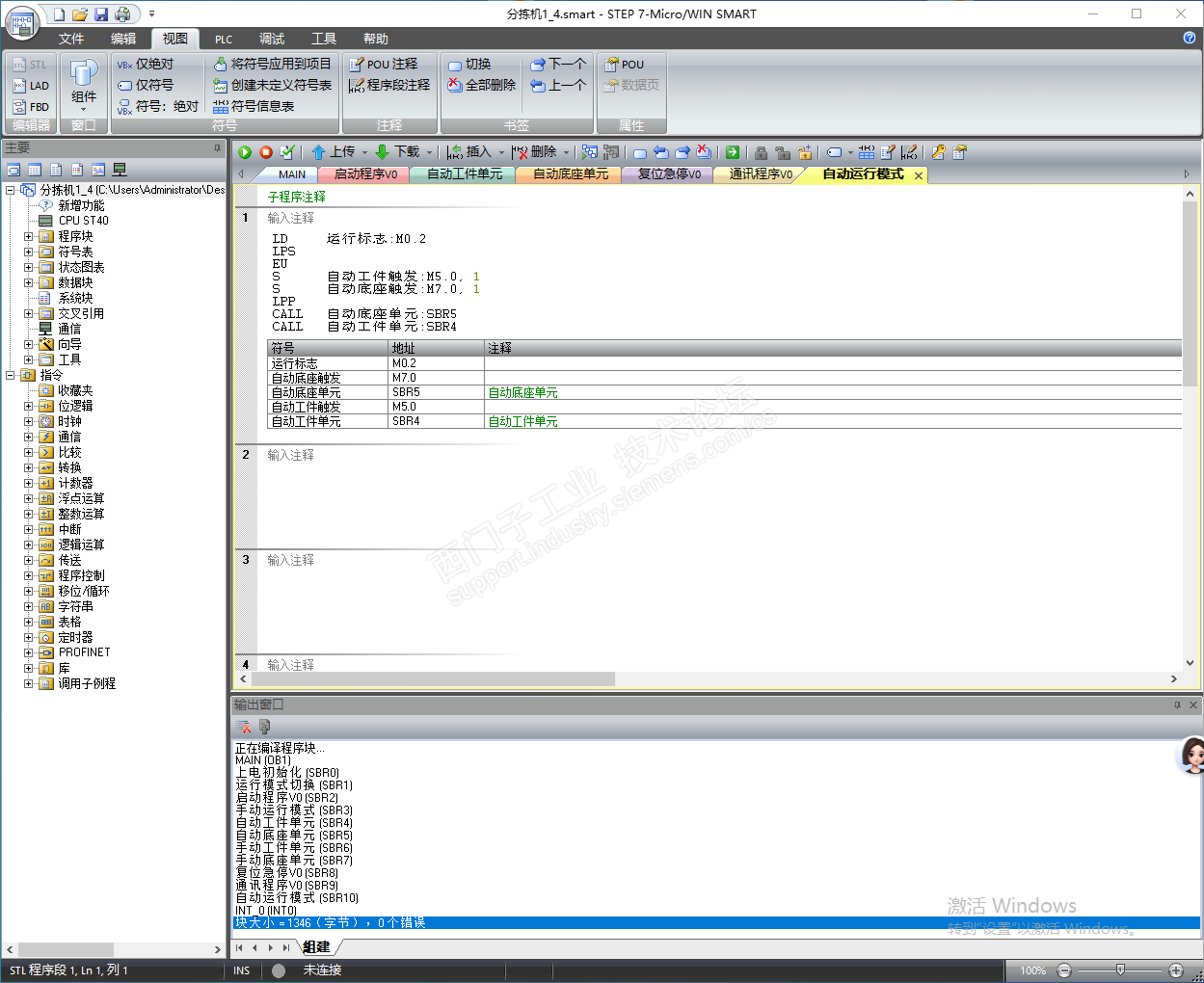Click the green Run PLC icon

245,152
